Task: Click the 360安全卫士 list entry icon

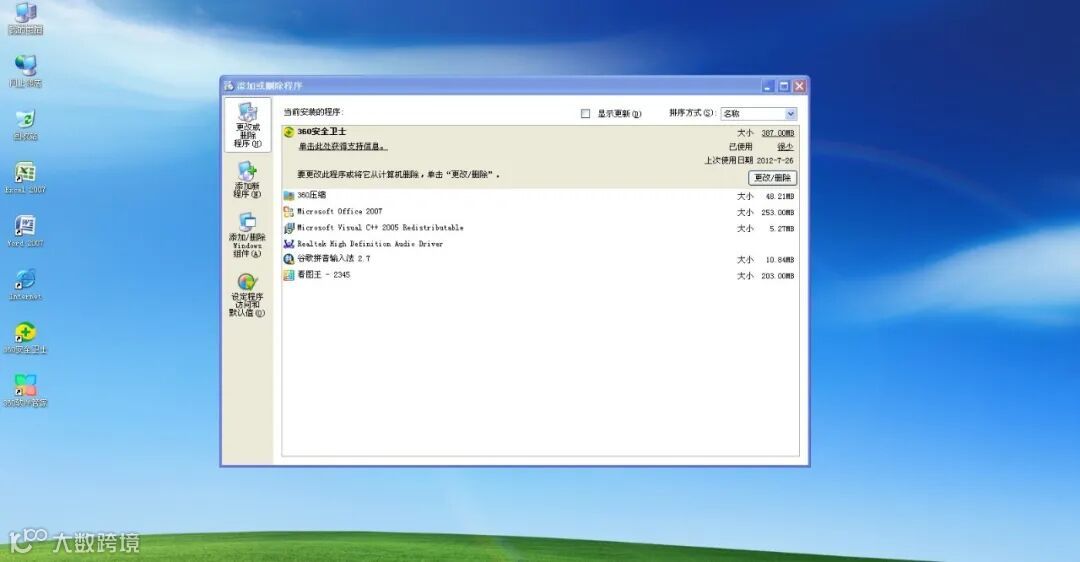Action: coord(289,132)
